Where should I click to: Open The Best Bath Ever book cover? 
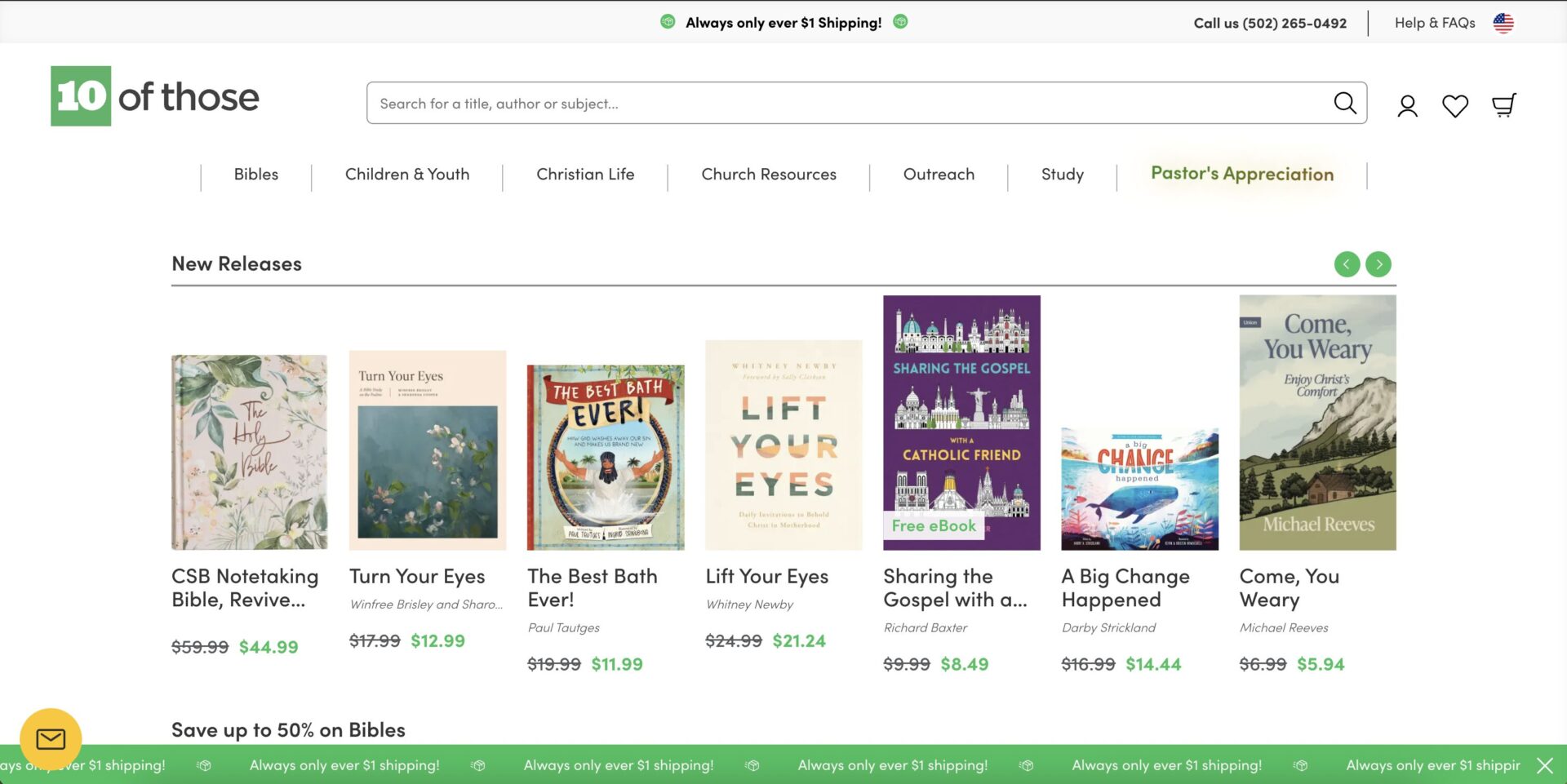point(606,457)
